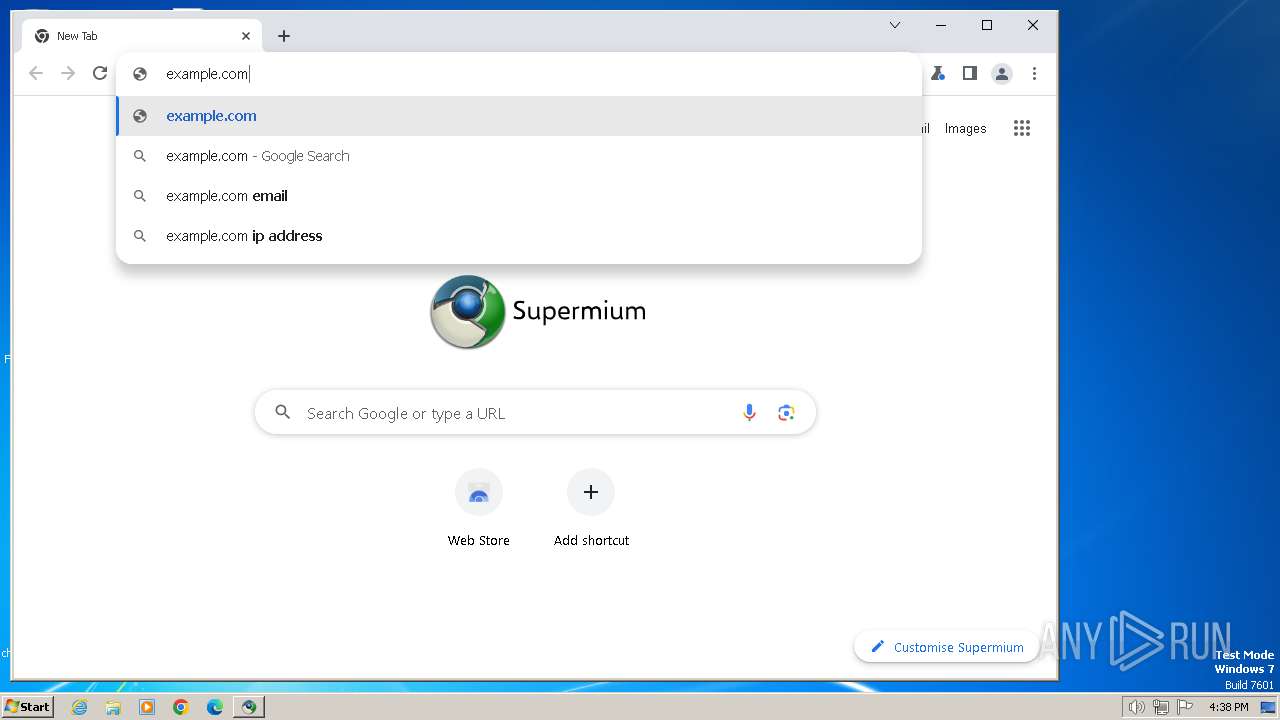The width and height of the screenshot is (1280, 720).
Task: Open the Google apps grid
Action: pos(1021,128)
